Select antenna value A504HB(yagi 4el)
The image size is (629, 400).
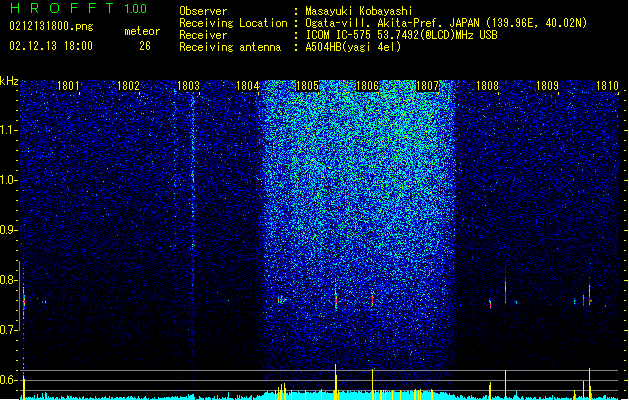tap(353, 47)
